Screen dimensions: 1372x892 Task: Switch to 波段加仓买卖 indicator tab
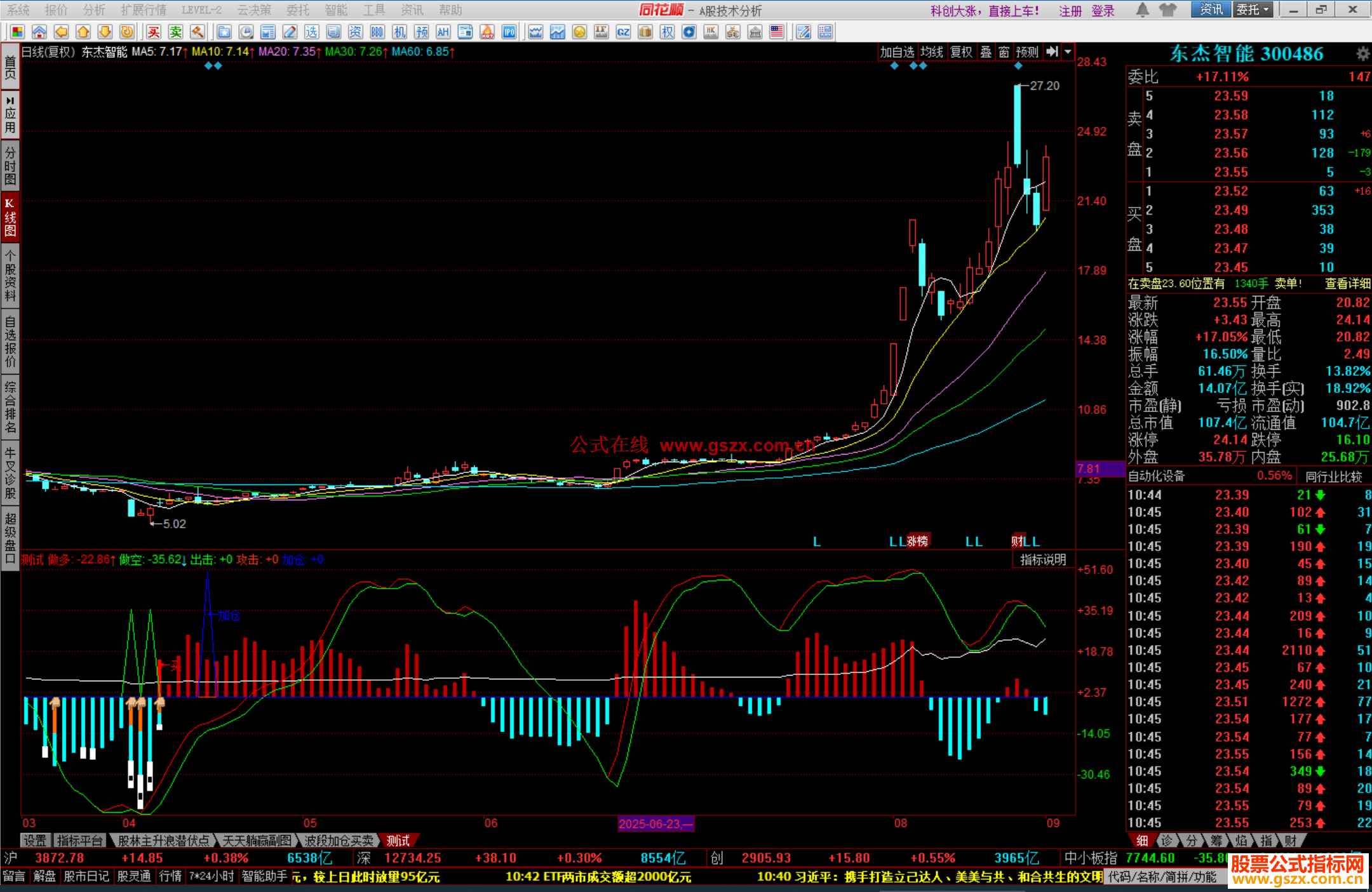[x=339, y=841]
